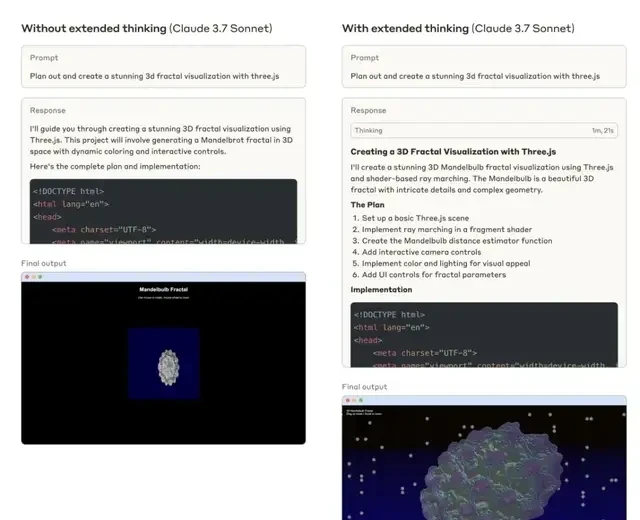Click the left 'Final output' label

pos(44,263)
